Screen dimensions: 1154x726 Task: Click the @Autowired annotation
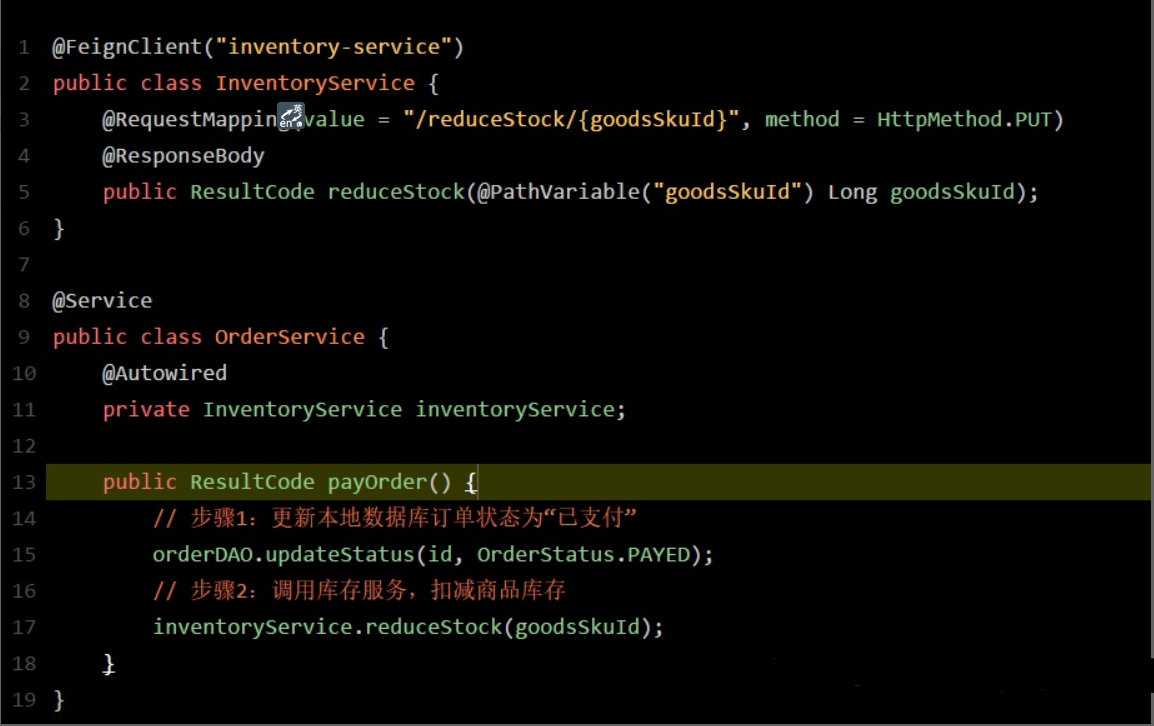coord(165,373)
